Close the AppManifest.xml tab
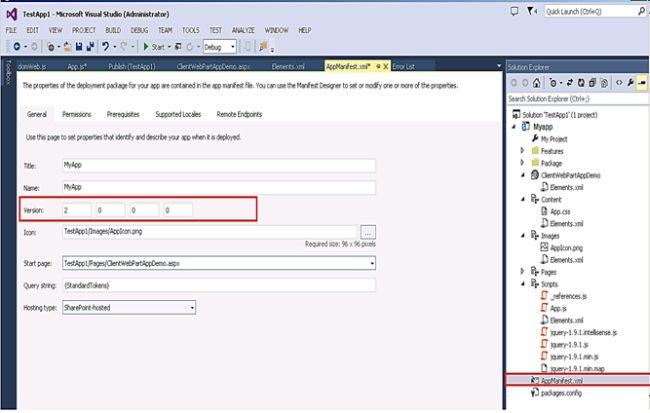This screenshot has width=650, height=413. click(386, 66)
